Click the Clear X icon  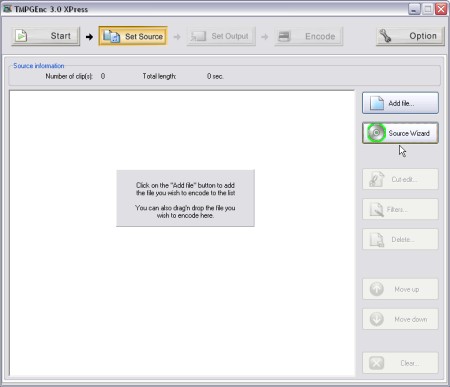377,363
